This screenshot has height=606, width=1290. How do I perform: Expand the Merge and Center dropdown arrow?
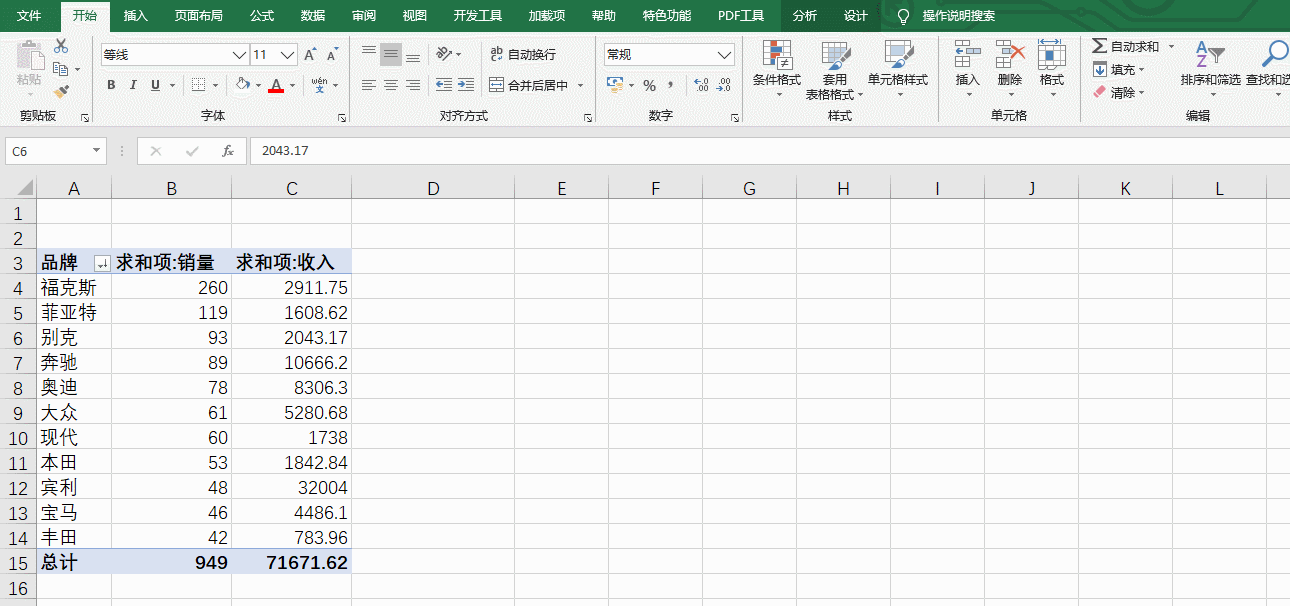580,86
